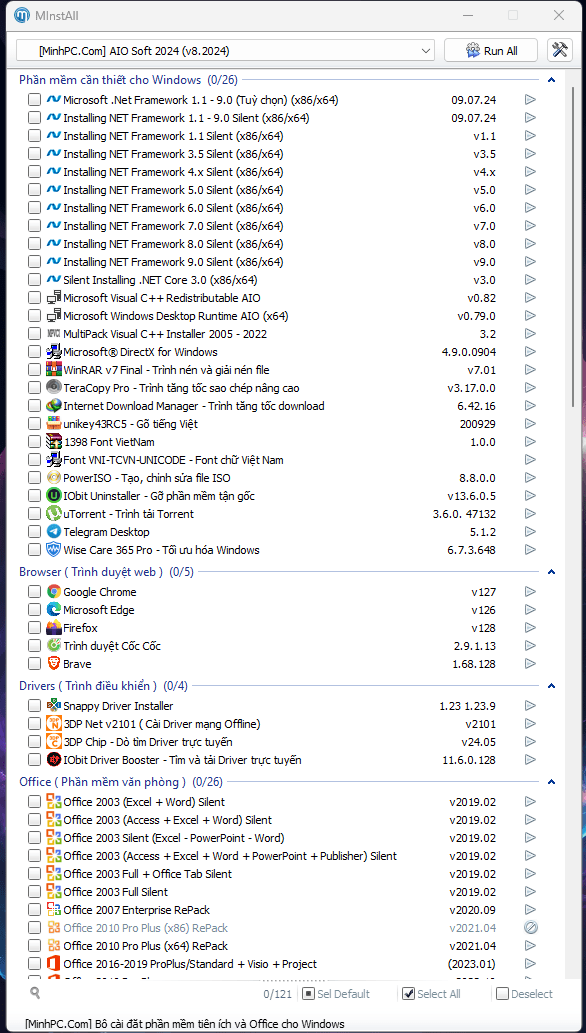Tick the Internet Download Manager checkbox
Viewport: 586px width, 1033px height.
point(34,406)
